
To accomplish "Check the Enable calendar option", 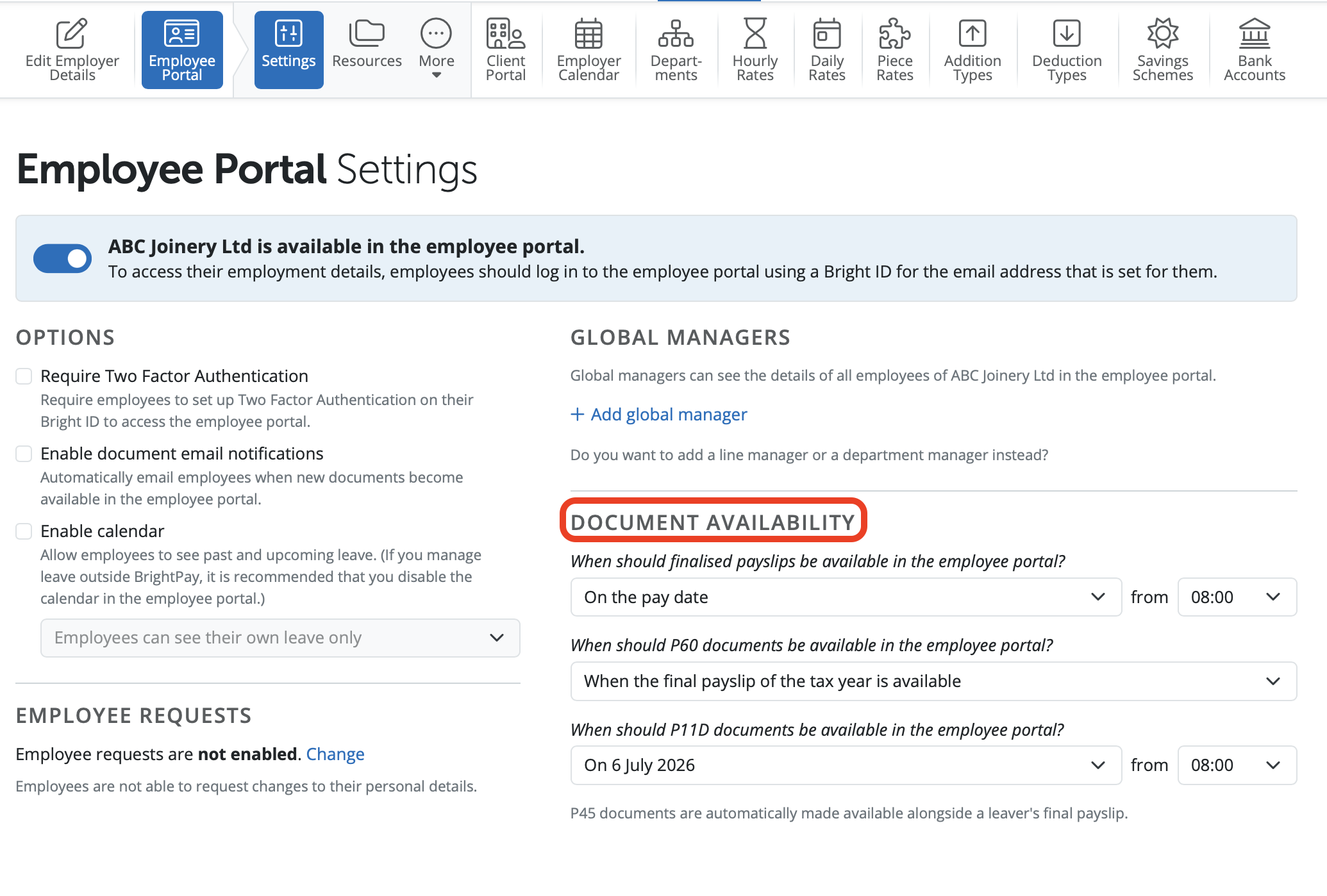I will [24, 531].
